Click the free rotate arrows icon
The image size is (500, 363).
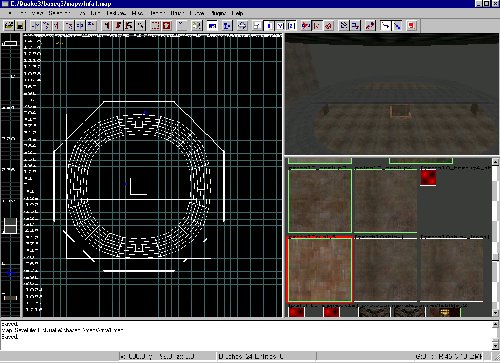point(242,26)
